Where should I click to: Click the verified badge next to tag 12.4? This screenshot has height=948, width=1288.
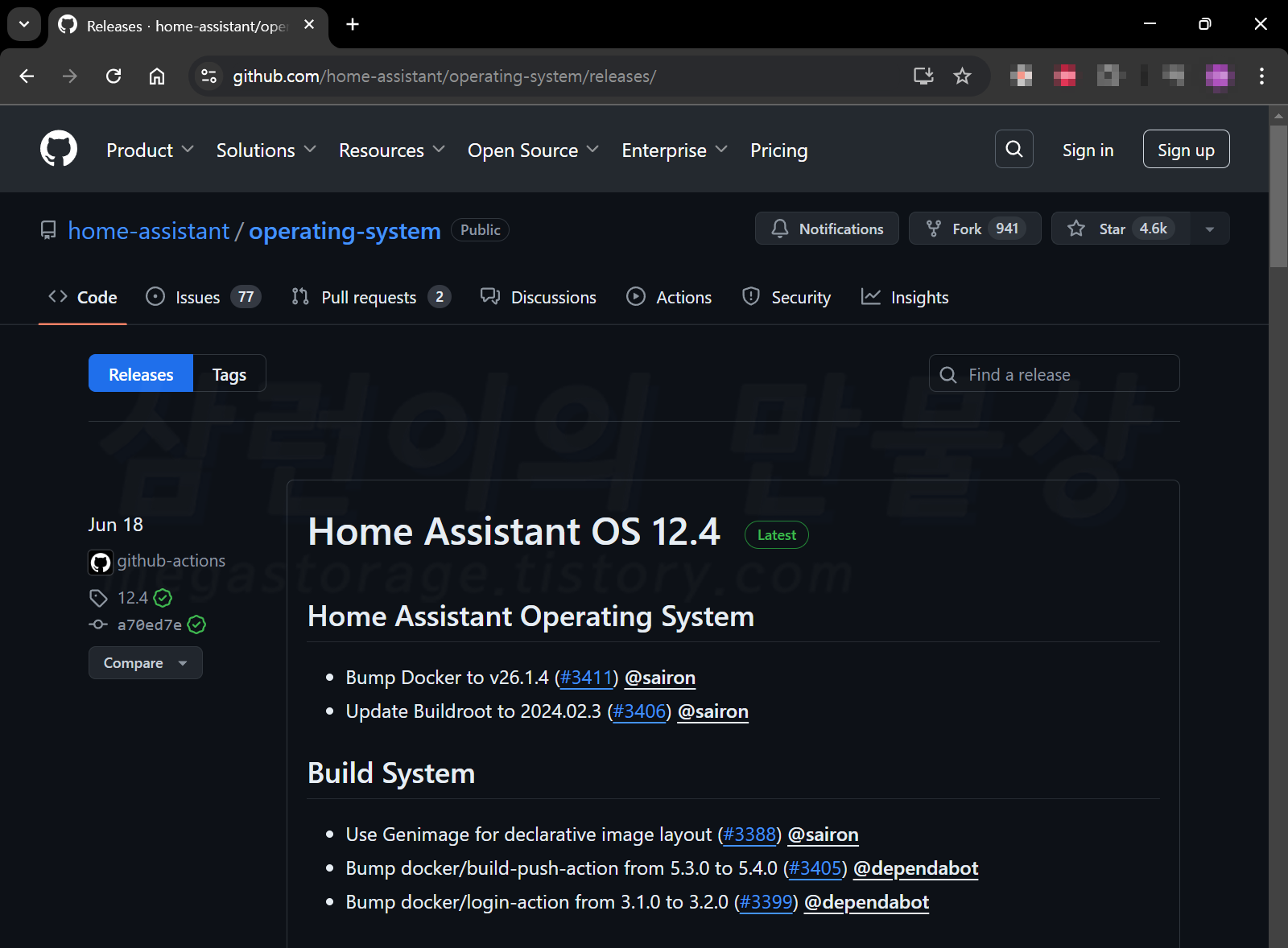coord(163,598)
